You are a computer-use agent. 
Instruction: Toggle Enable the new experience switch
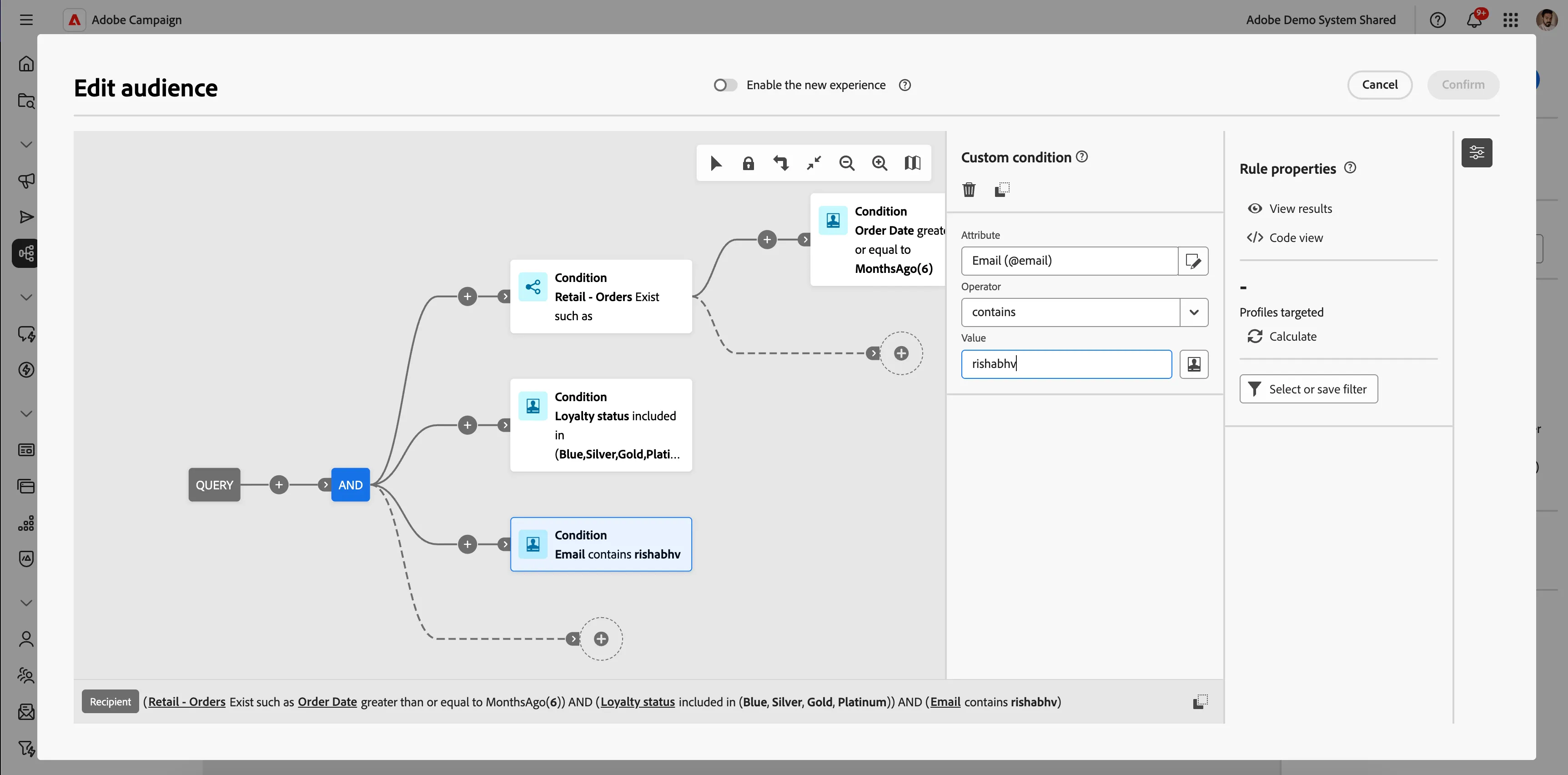point(725,85)
